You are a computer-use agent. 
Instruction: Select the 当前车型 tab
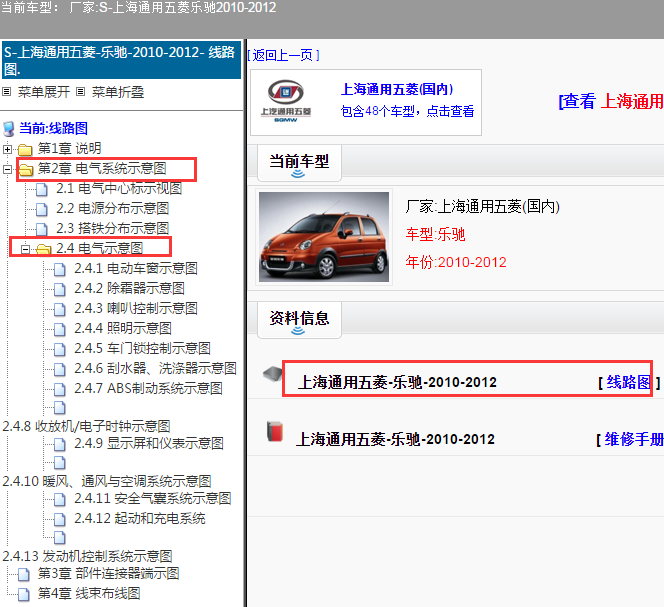[299, 163]
